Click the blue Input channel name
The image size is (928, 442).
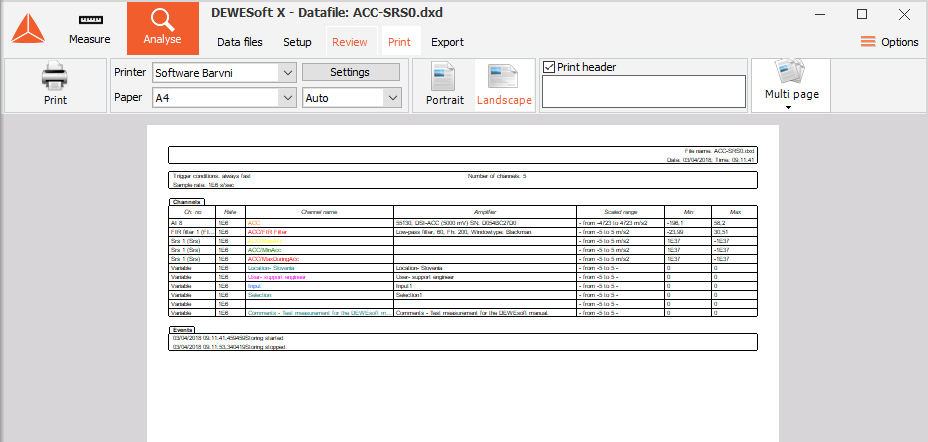coord(254,286)
